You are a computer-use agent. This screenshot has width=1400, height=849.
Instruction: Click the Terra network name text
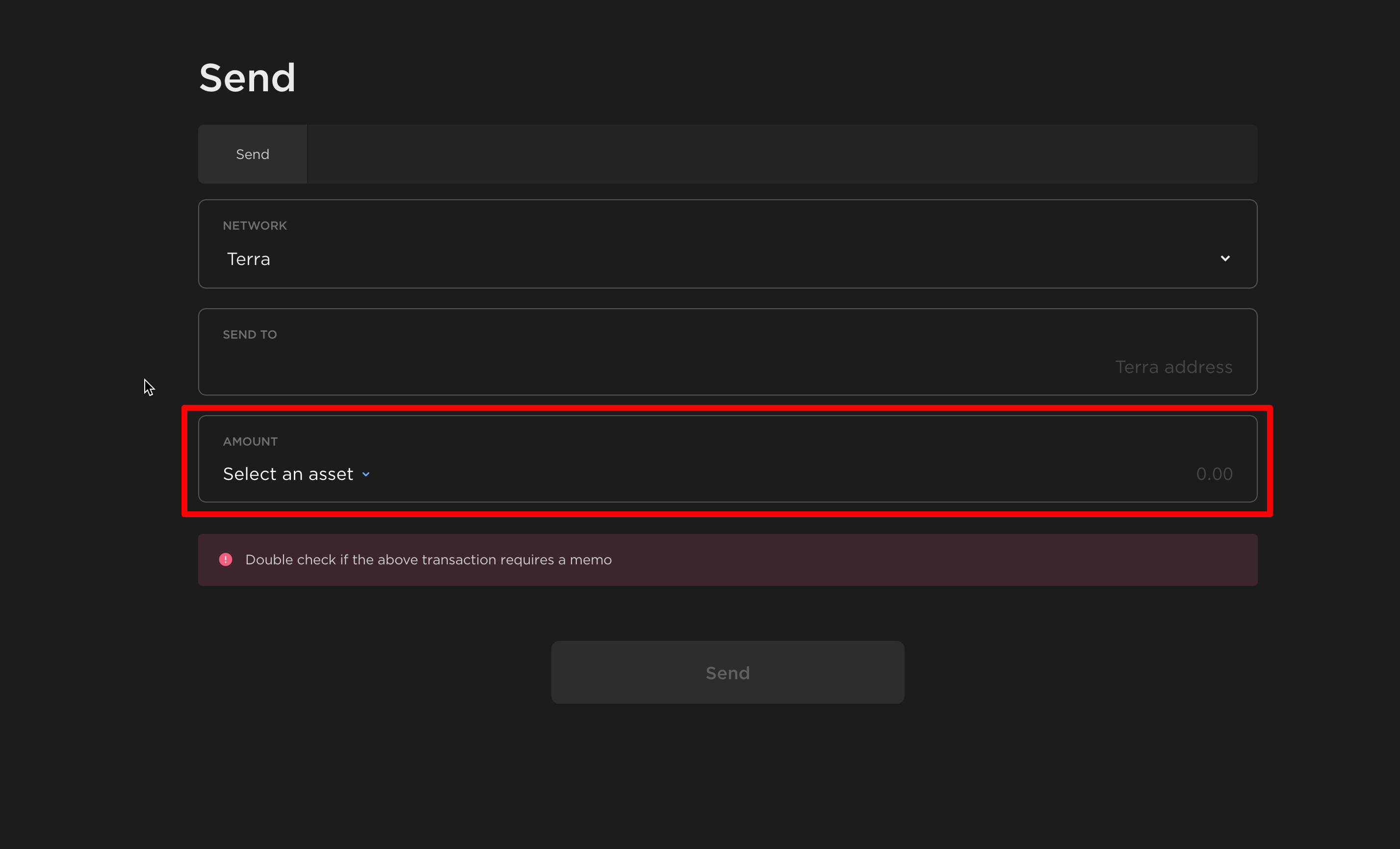tap(248, 259)
